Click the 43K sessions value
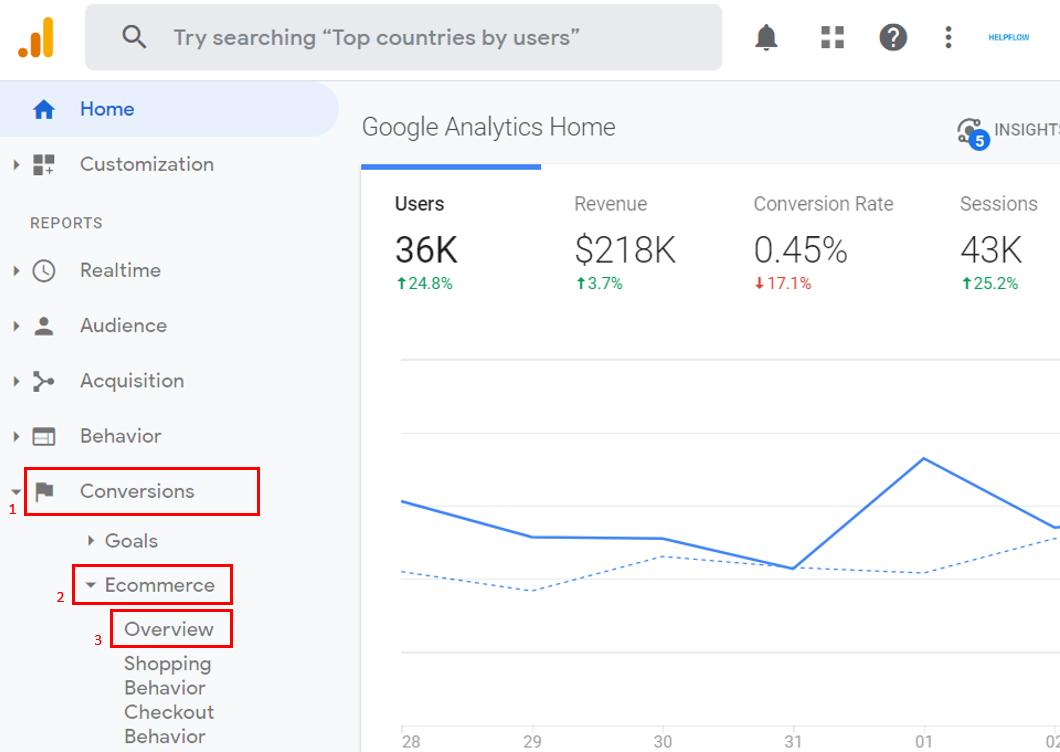The height and width of the screenshot is (752, 1060). click(x=991, y=250)
